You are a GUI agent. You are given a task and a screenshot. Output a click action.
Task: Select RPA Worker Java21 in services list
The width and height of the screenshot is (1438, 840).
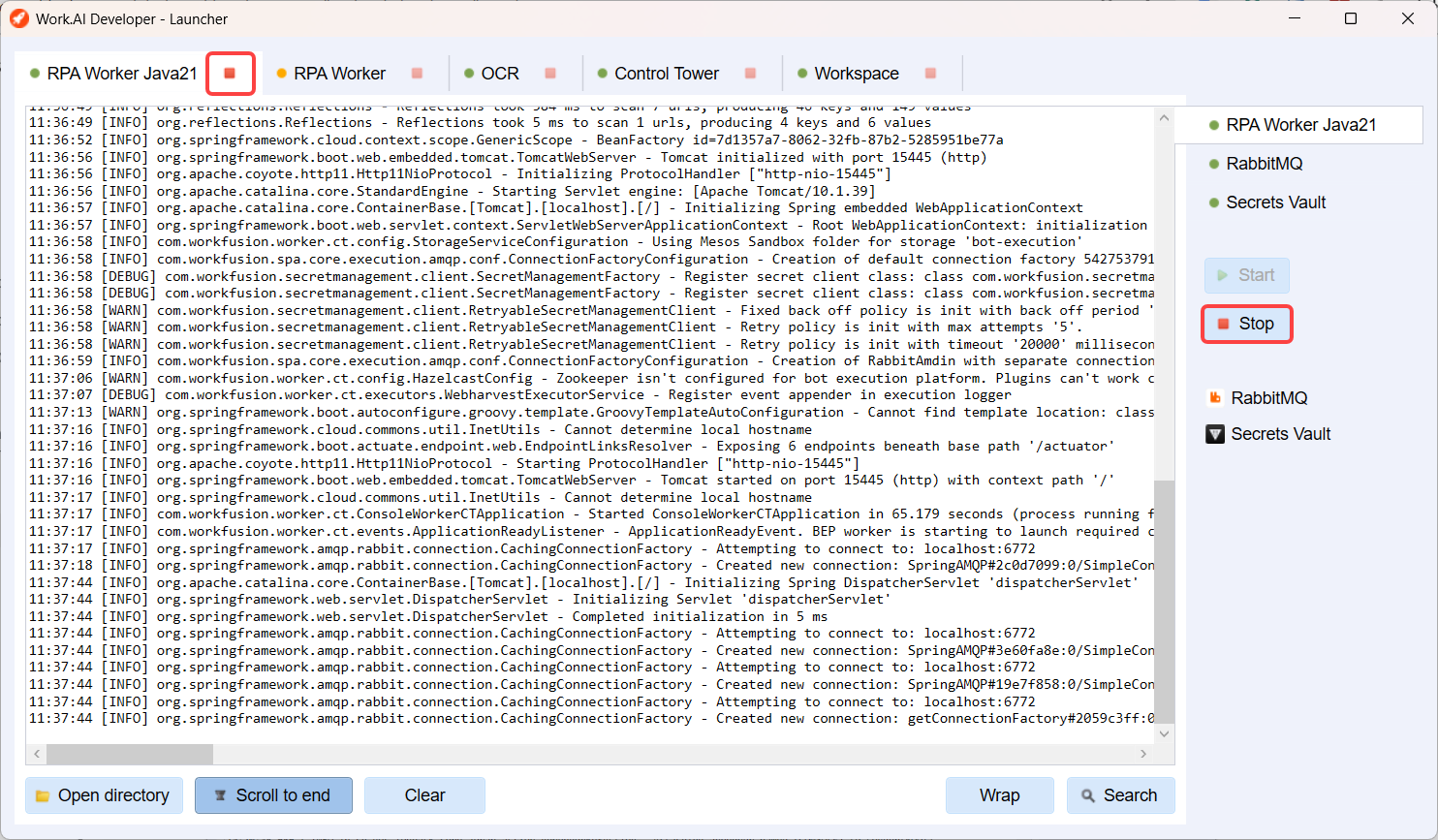1299,125
